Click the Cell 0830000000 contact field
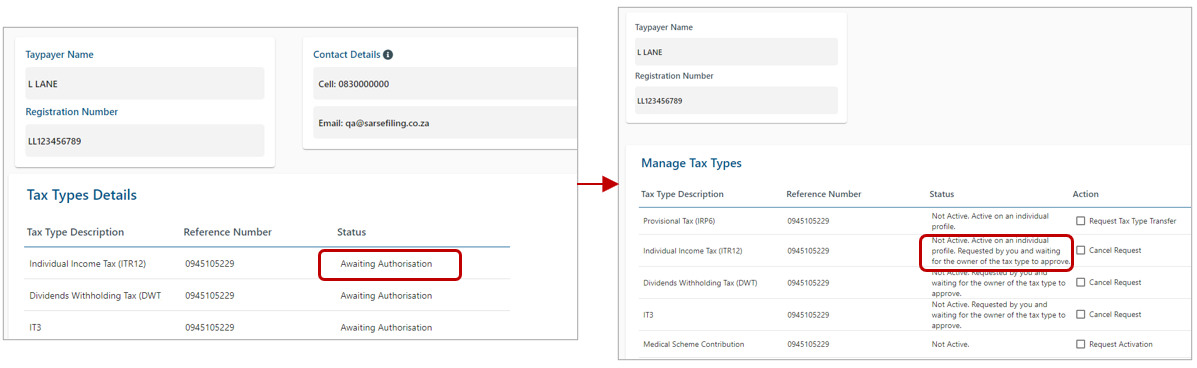The width and height of the screenshot is (1197, 368). (x=444, y=84)
